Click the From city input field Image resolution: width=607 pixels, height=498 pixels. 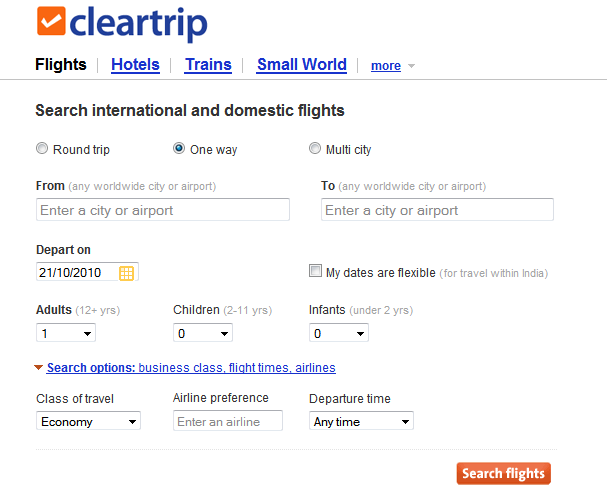pyautogui.click(x=163, y=210)
